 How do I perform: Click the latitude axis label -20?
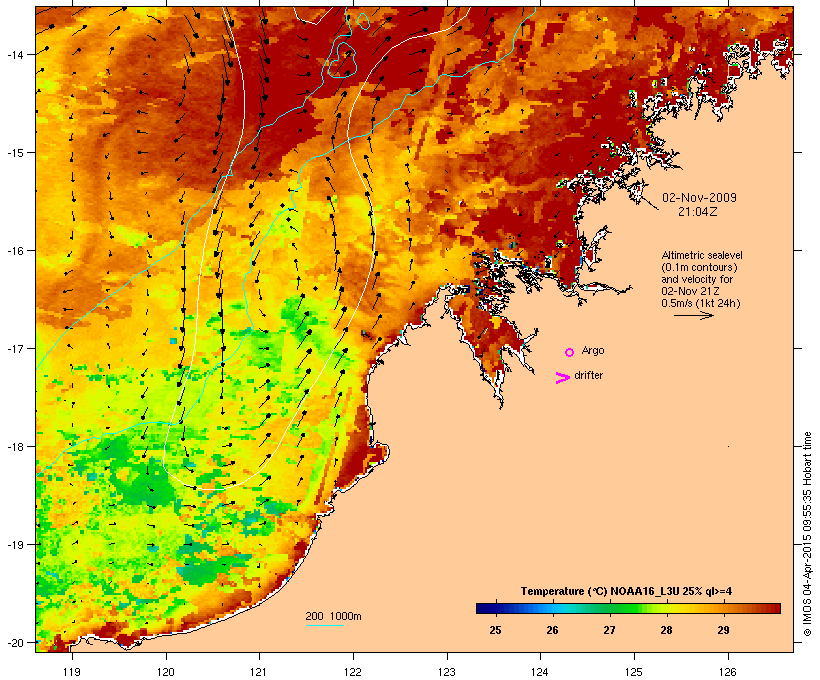point(14,643)
